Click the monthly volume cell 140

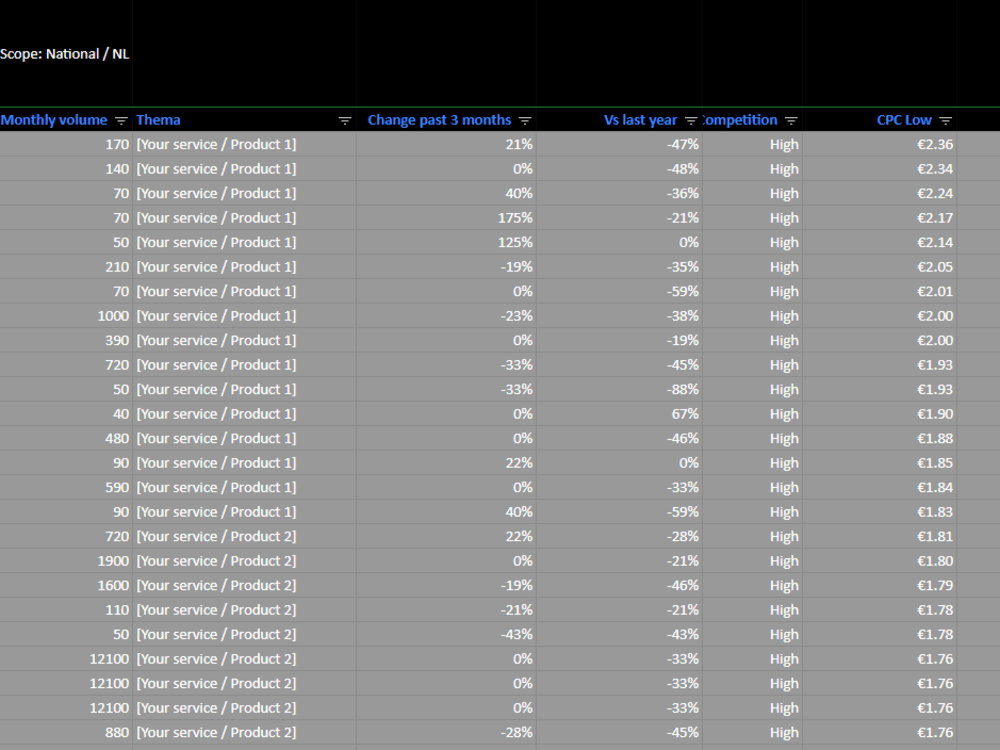click(66, 169)
